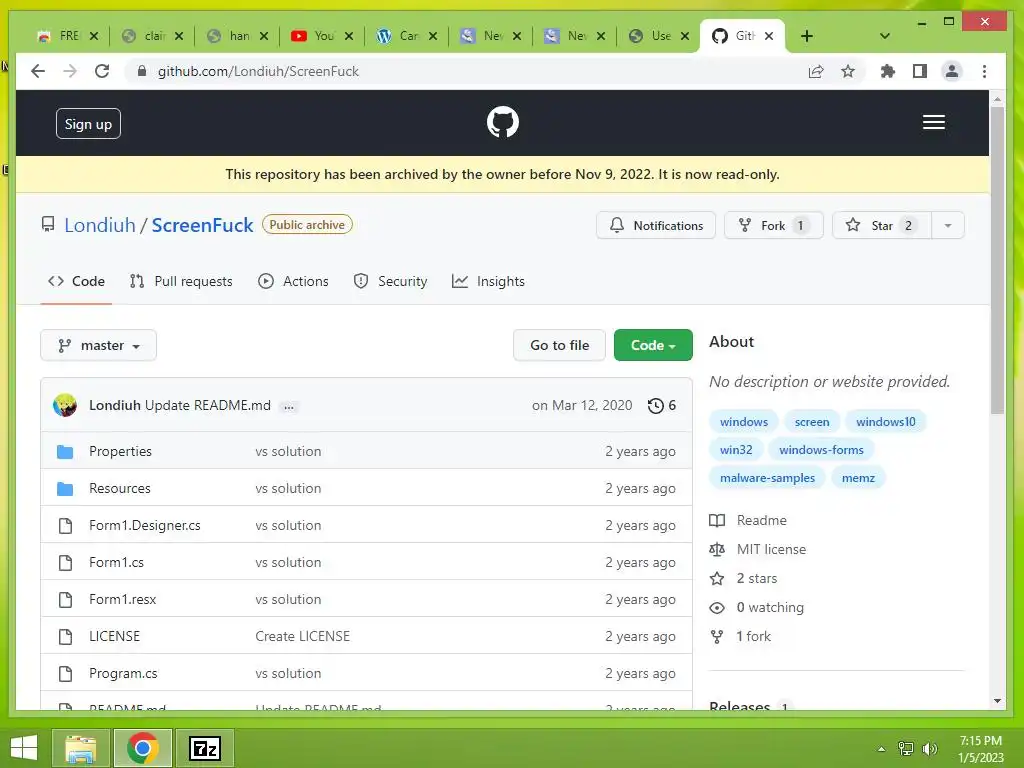Click the malware-samples topic tag

click(x=767, y=478)
